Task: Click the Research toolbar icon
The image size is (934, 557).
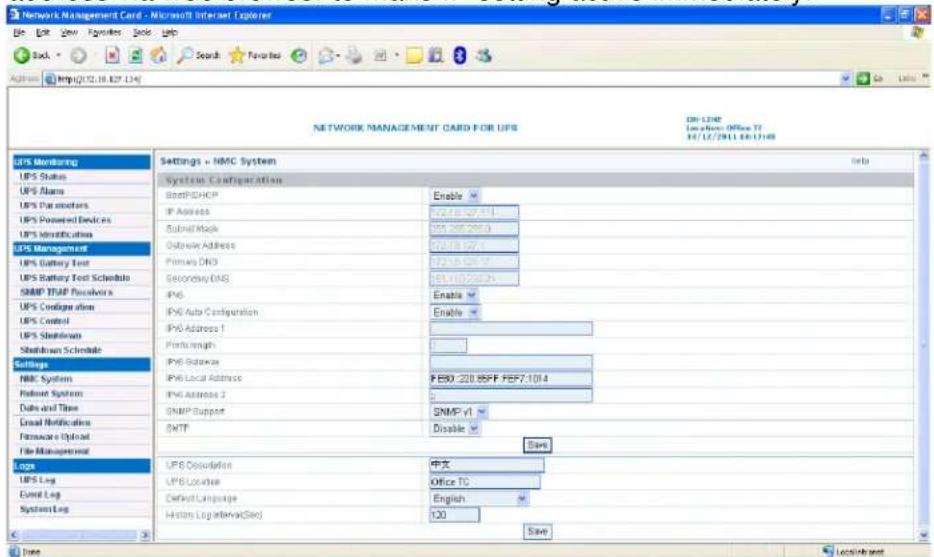Action: [x=436, y=55]
